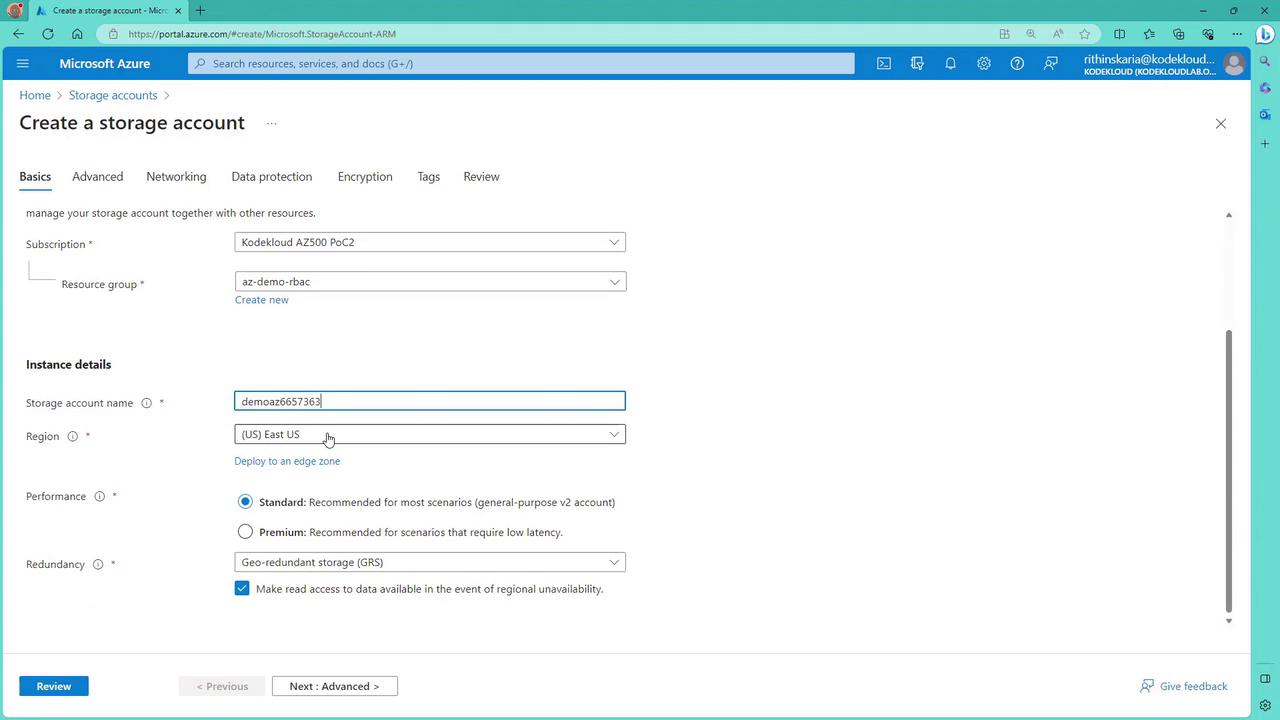The image size is (1280, 720).
Task: Open the Edge sidebar settings gear
Action: click(x=1265, y=705)
